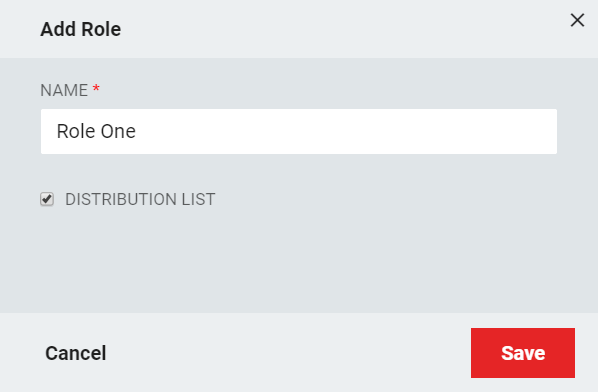Image resolution: width=598 pixels, height=392 pixels.
Task: Select the Cancel text button in footer
Action: tap(76, 353)
